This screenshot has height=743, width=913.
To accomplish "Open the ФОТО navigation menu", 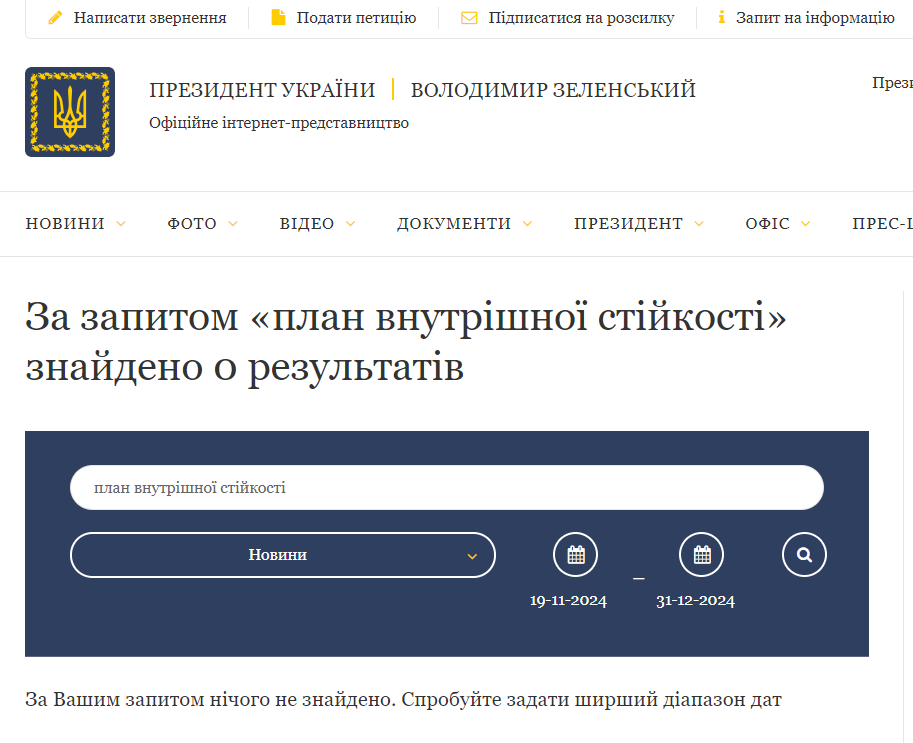I will click(x=190, y=224).
